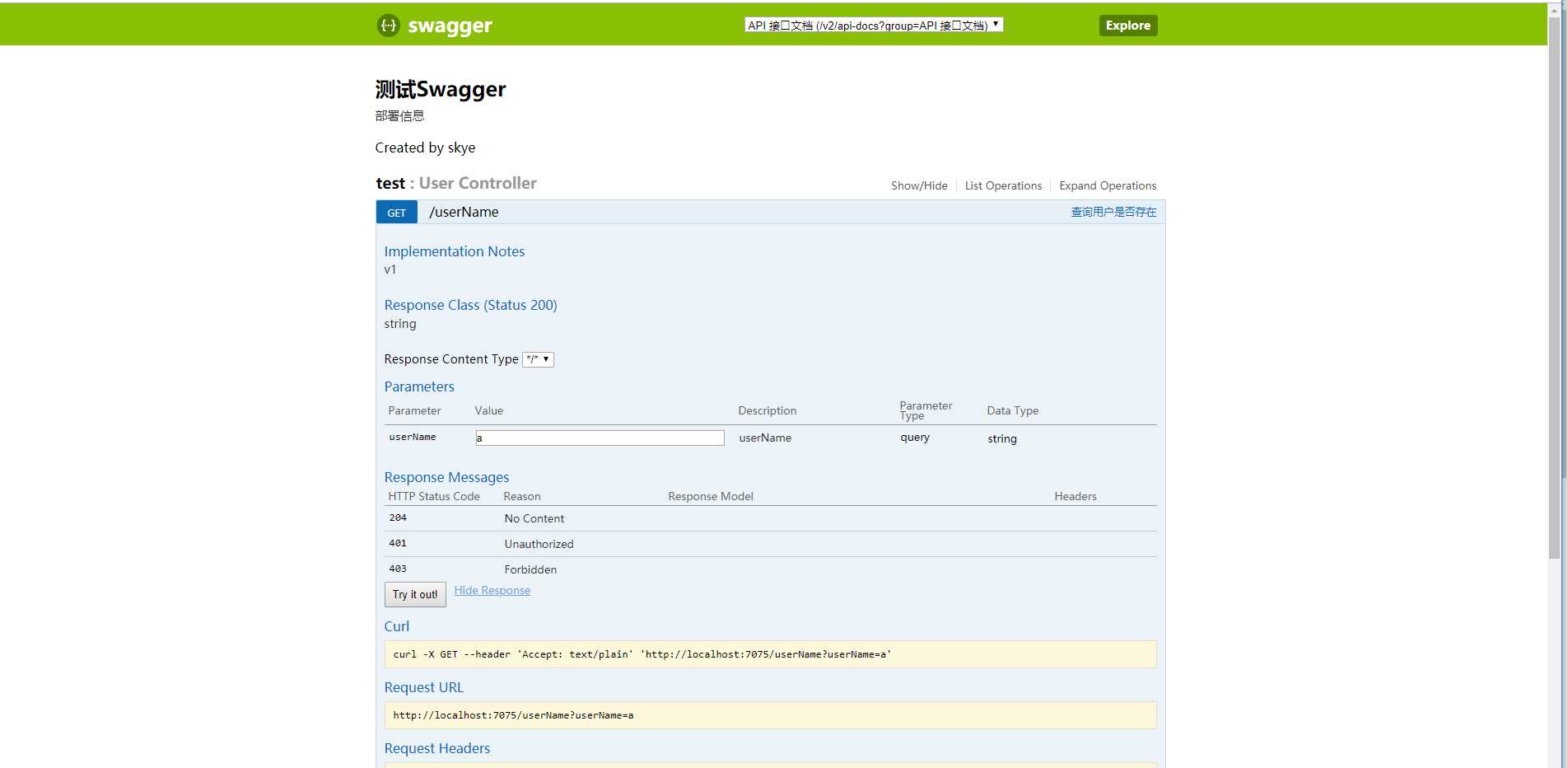Click the Request Headers heading
Viewport: 1568px width, 768px height.
coord(437,748)
